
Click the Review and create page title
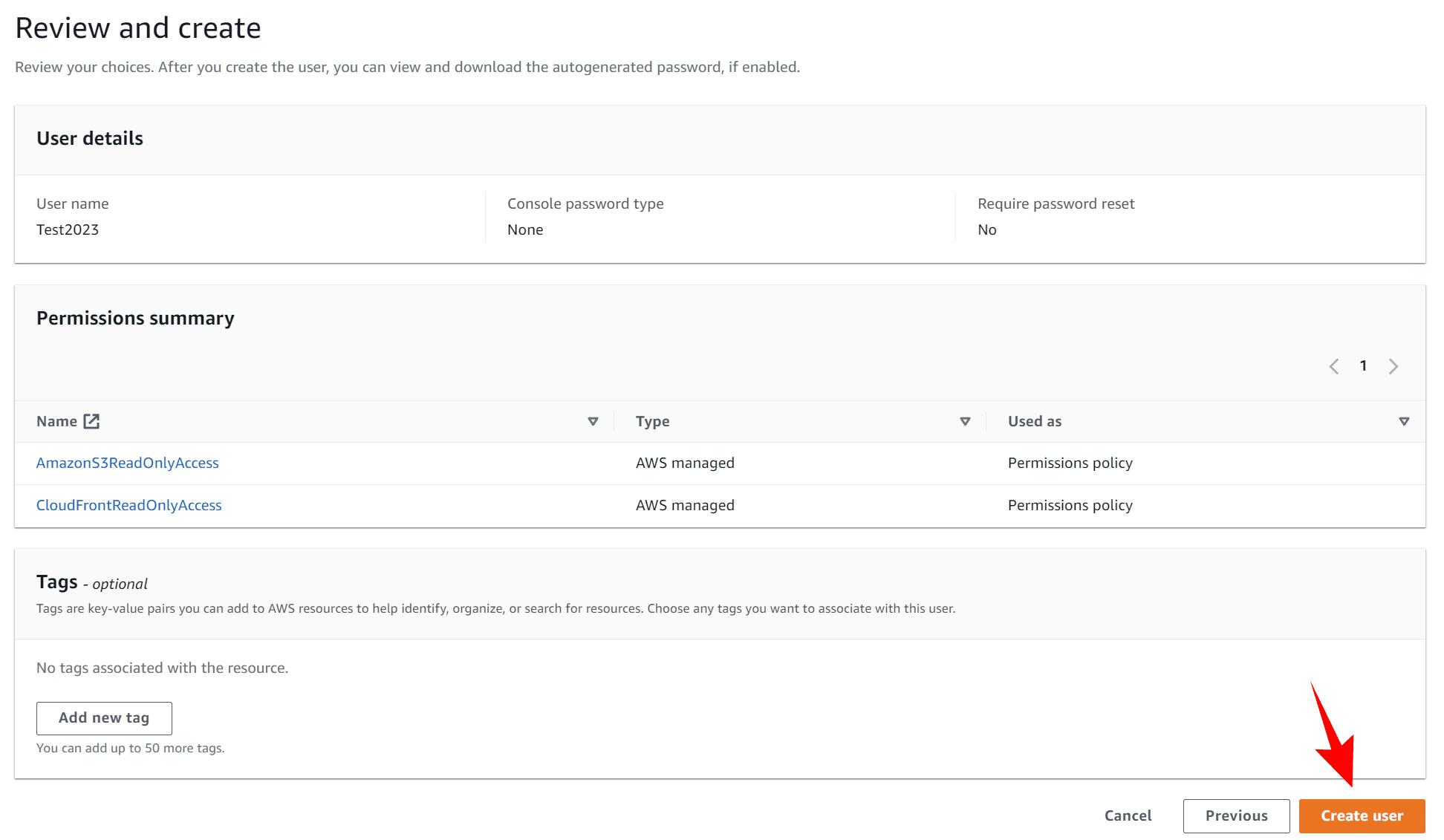[x=138, y=28]
